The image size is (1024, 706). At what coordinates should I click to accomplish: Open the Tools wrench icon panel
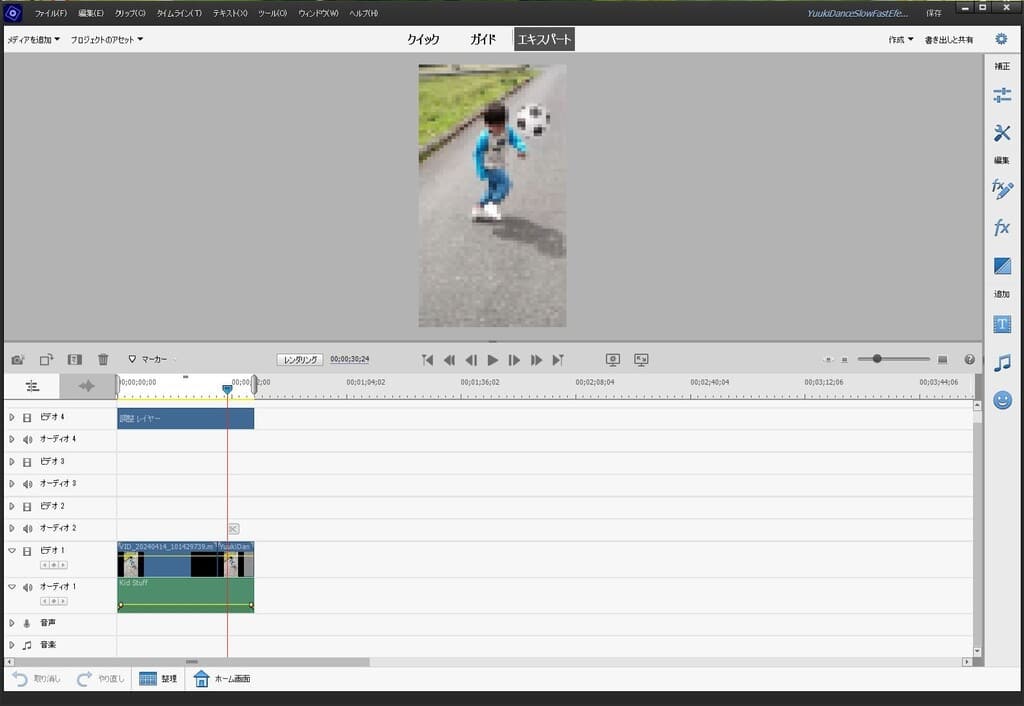click(x=1001, y=133)
